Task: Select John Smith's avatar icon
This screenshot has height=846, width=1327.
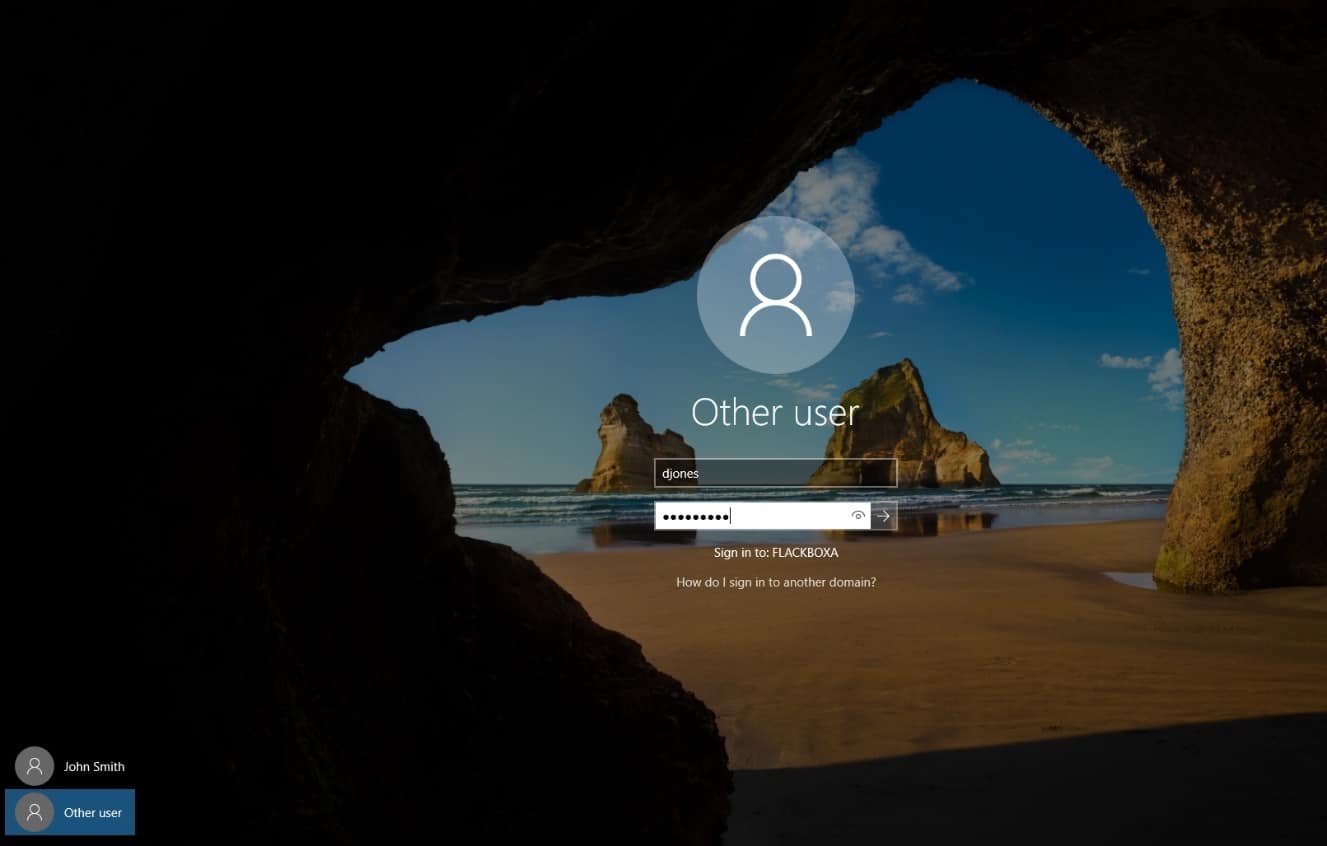Action: tap(34, 767)
